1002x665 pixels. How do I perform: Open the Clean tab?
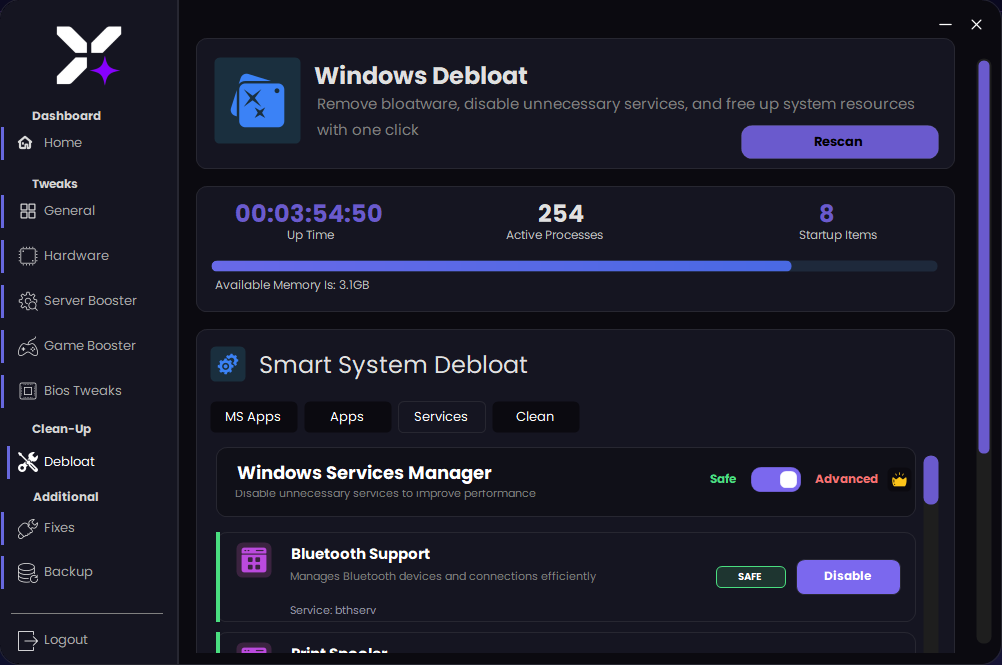pos(535,417)
